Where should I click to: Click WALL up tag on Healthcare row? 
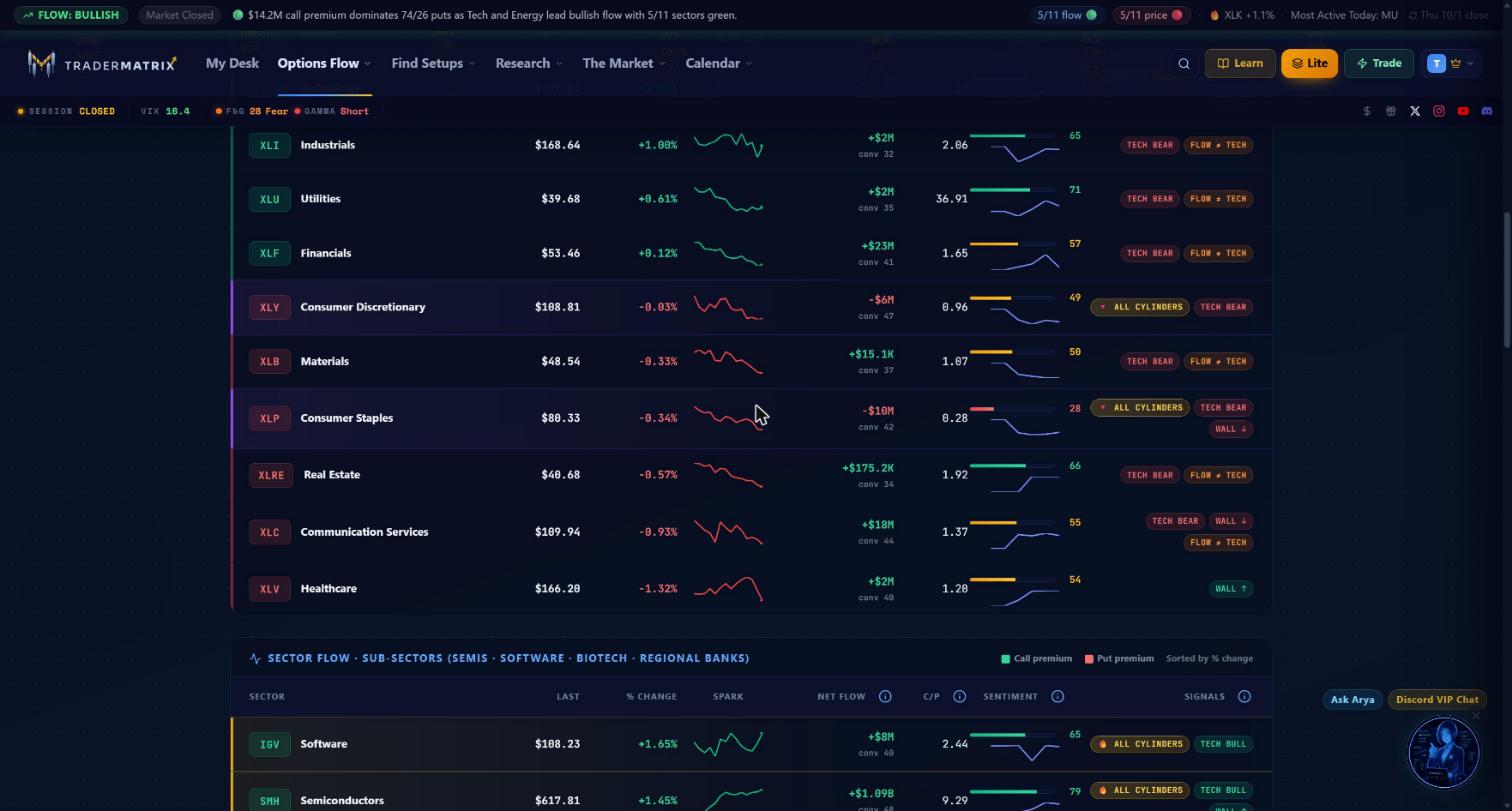point(1230,589)
